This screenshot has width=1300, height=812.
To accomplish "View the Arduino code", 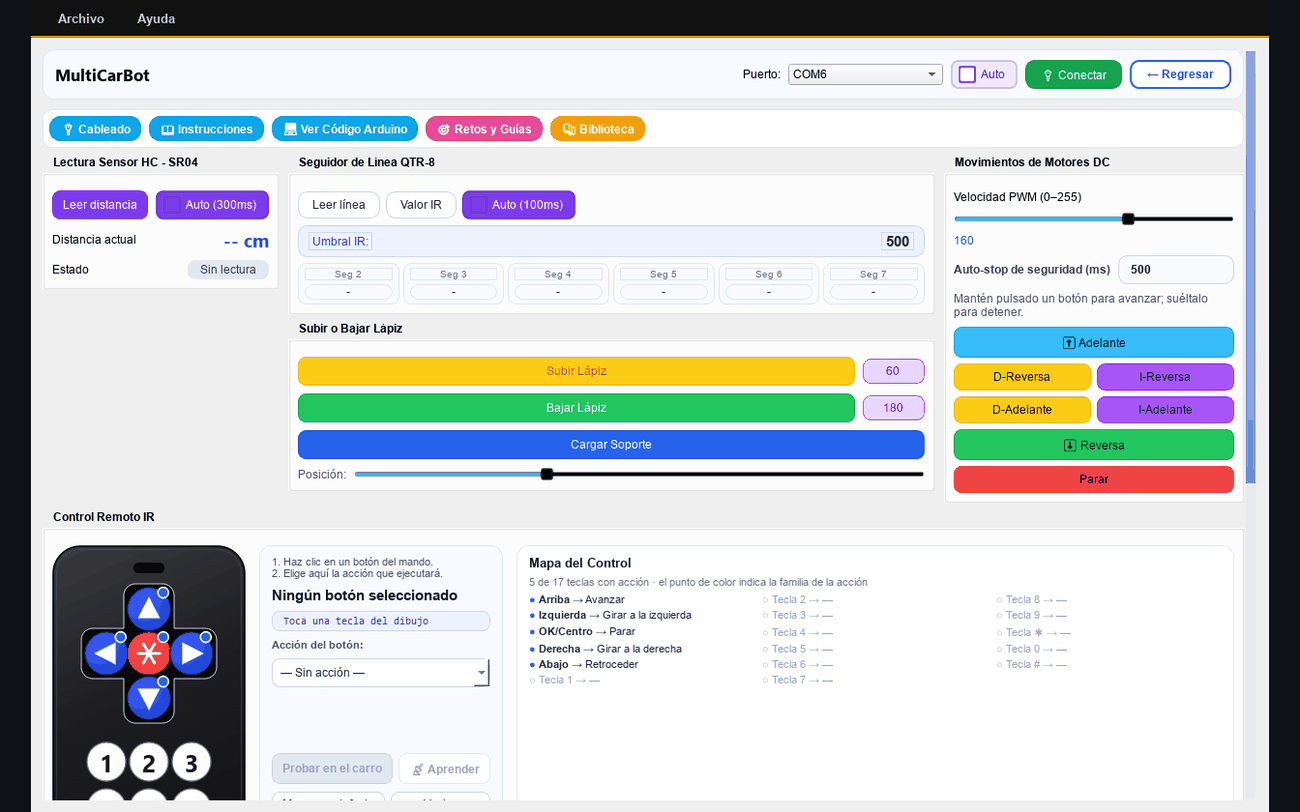I will point(345,129).
